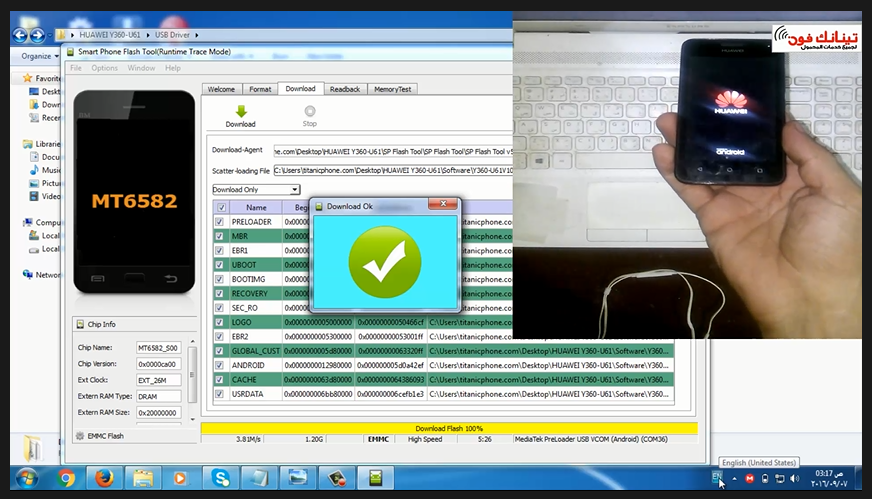Click the volume speaker tray icon

tap(795, 478)
